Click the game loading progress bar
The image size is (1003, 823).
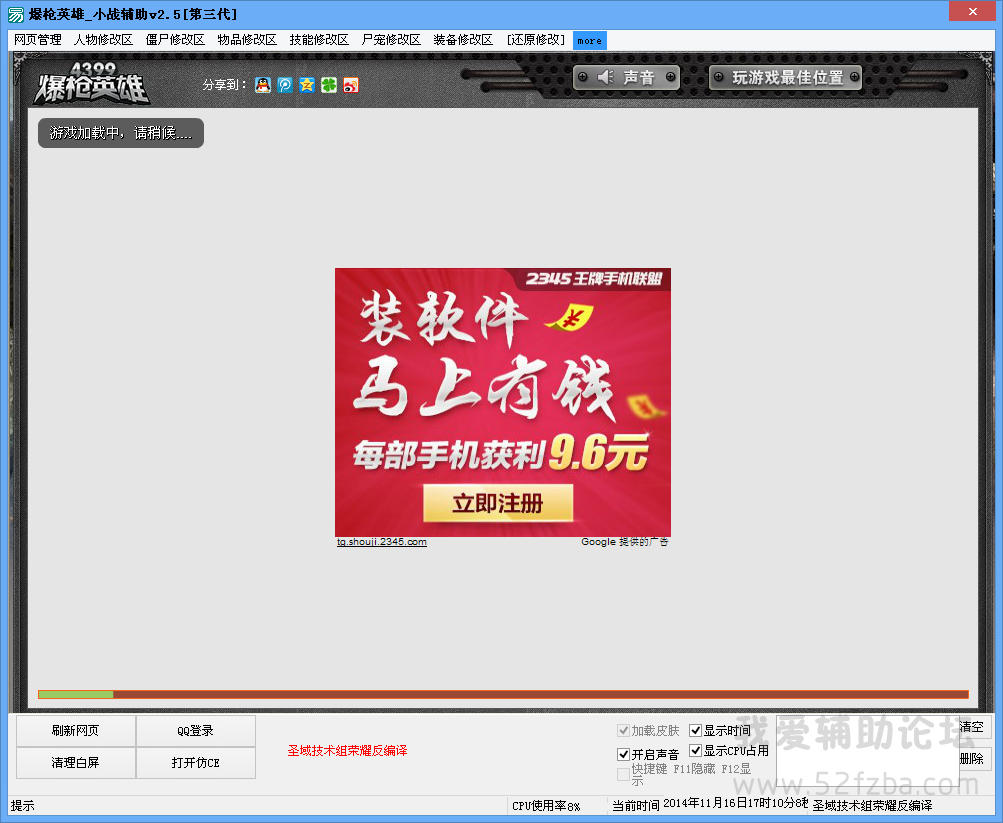[x=503, y=694]
